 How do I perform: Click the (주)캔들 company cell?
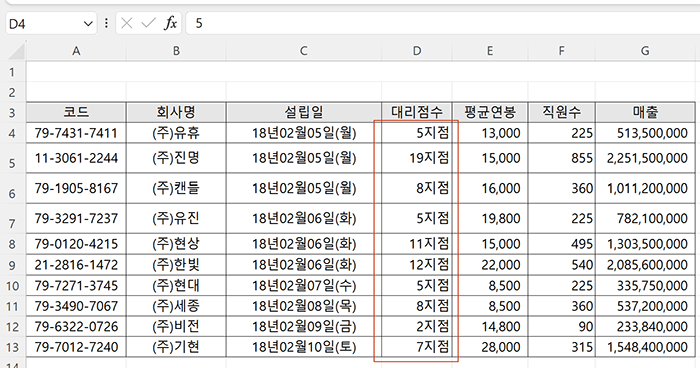[x=176, y=188]
